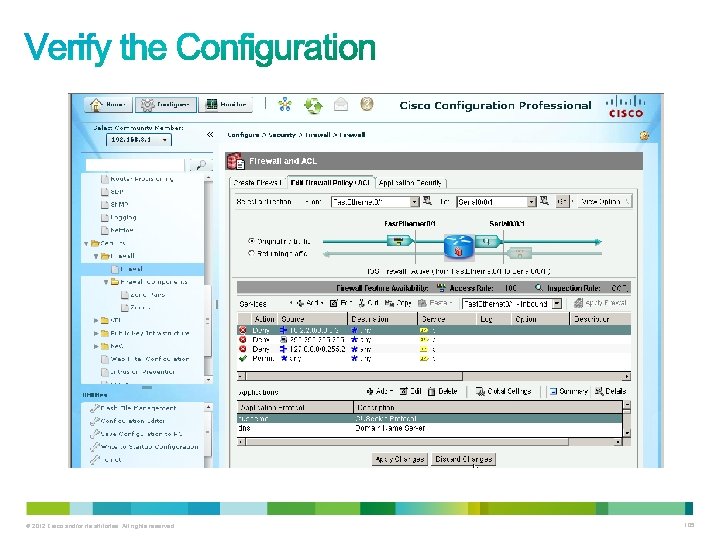The width and height of the screenshot is (720, 540).
Task: Click the Apply Changes button
Action: 400,459
